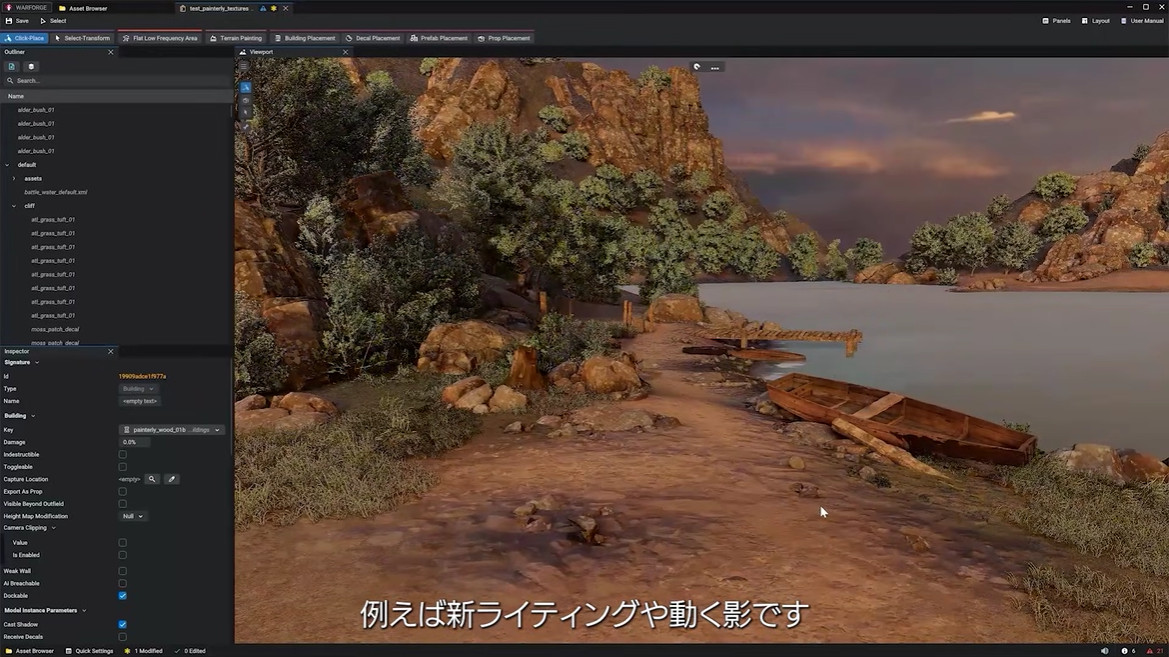1169x657 pixels.
Task: Open Quick Settings in status bar
Action: (90, 651)
